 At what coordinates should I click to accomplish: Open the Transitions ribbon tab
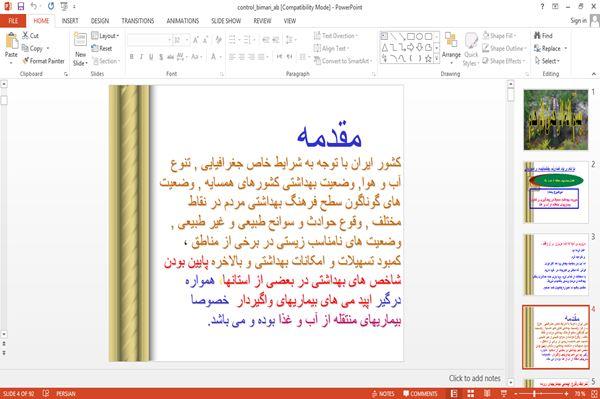pyautogui.click(x=138, y=21)
